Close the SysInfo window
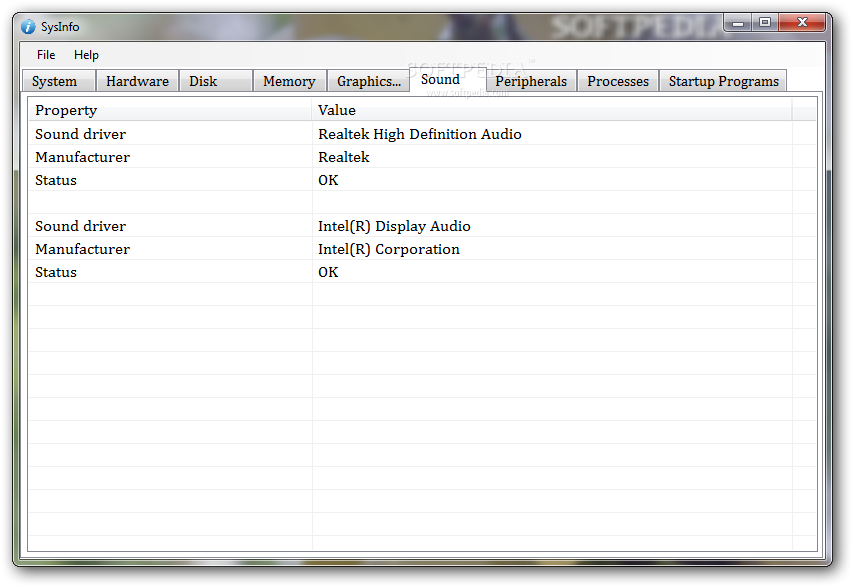This screenshot has width=853, height=587. 802,22
